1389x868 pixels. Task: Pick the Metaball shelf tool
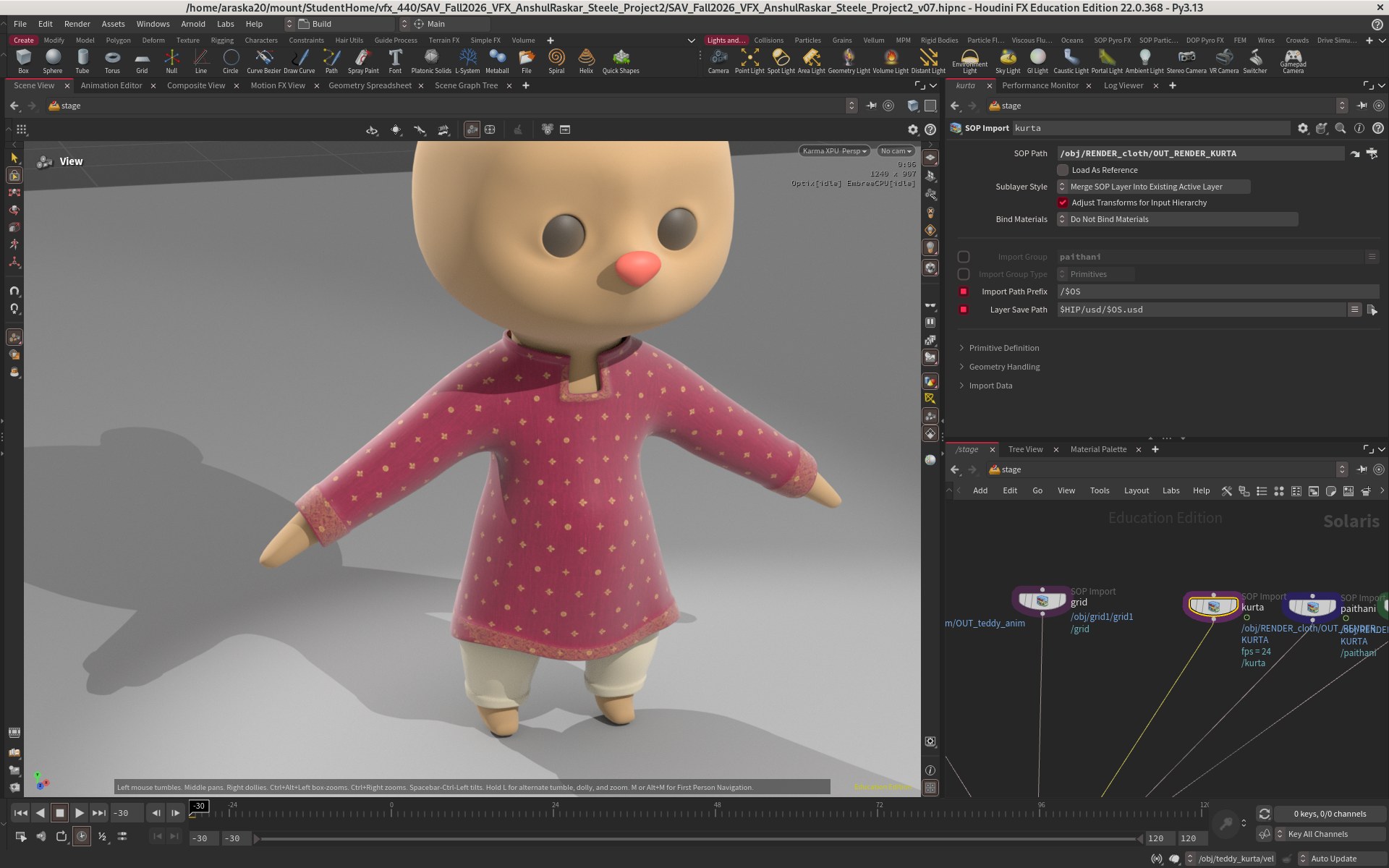(x=497, y=61)
